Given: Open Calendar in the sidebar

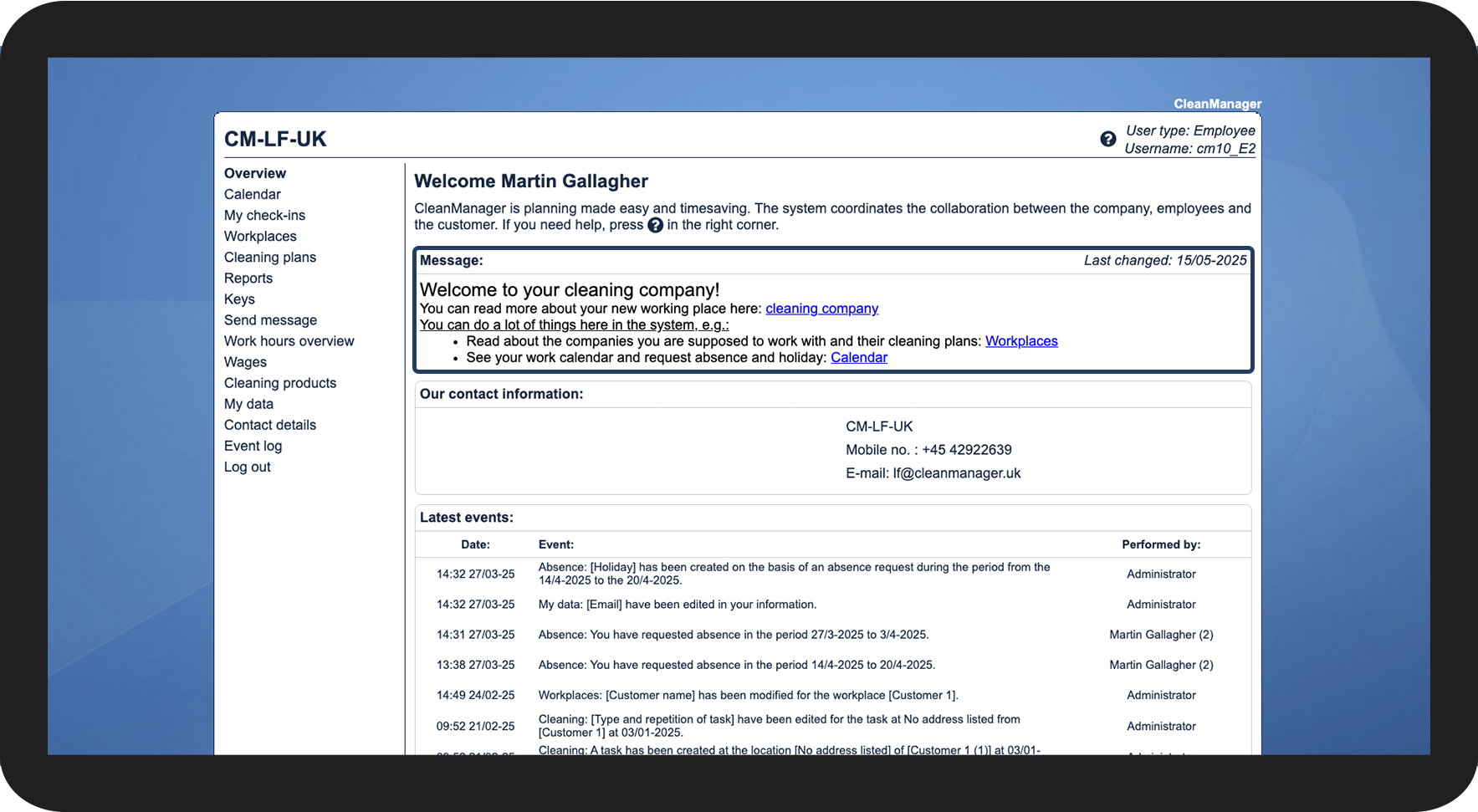Looking at the screenshot, I should [253, 194].
